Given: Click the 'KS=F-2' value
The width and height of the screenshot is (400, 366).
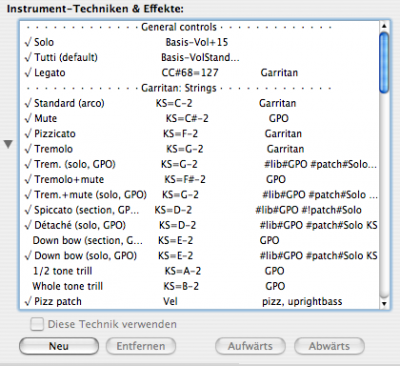Looking at the screenshot, I should click(180, 134).
